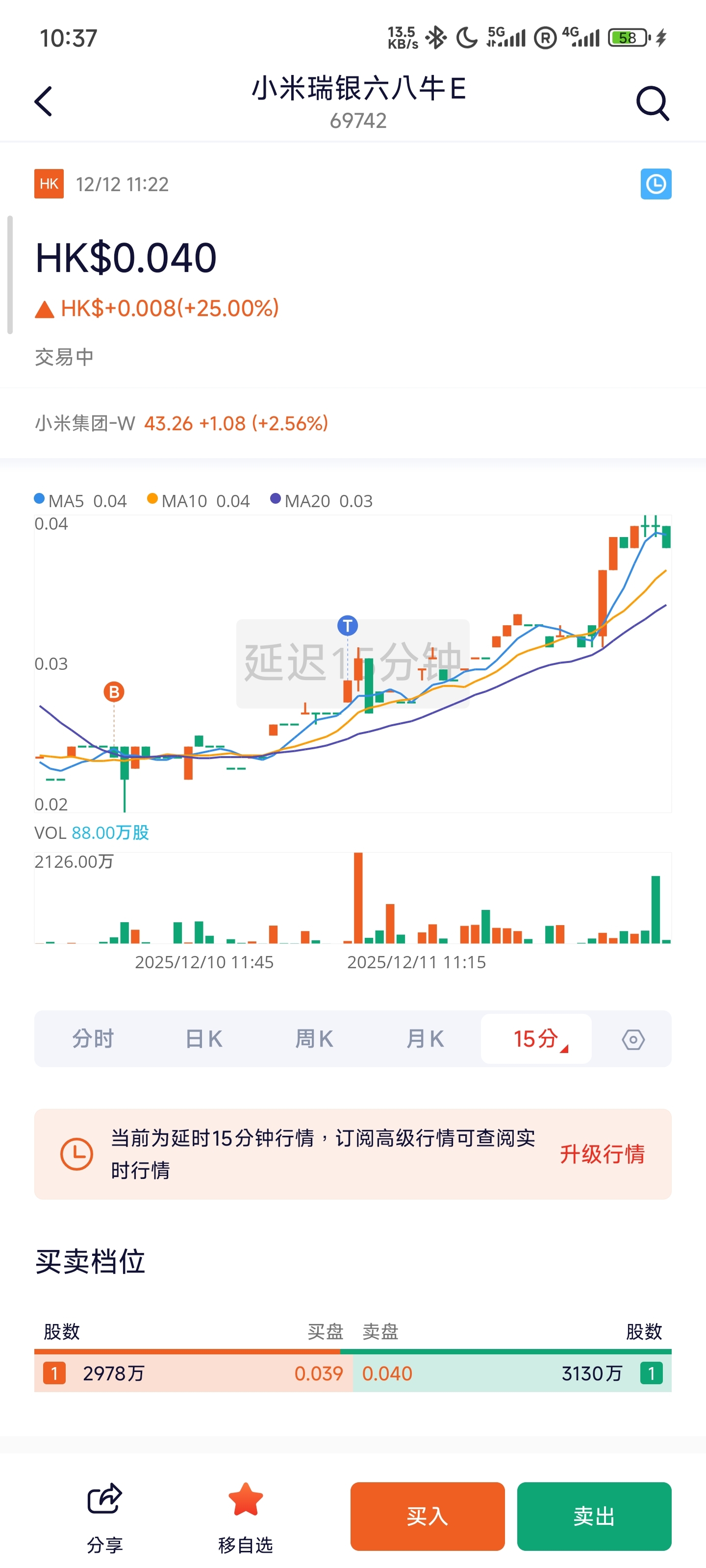Tap the back arrow icon

pos(43,101)
